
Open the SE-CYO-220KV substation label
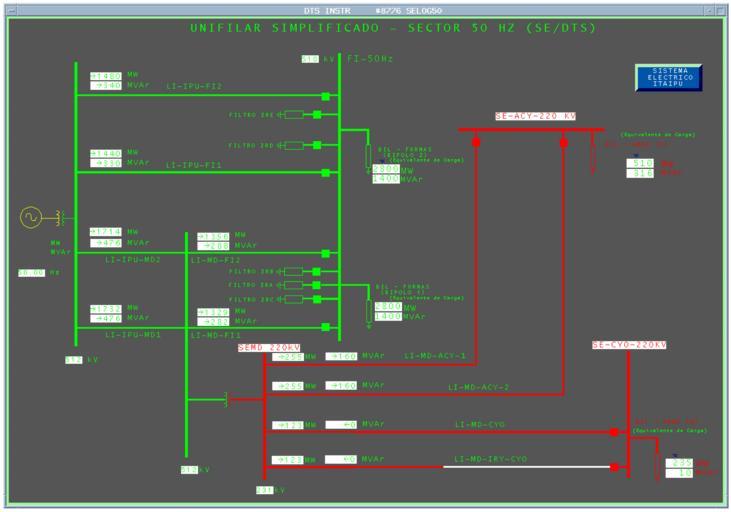coord(628,345)
